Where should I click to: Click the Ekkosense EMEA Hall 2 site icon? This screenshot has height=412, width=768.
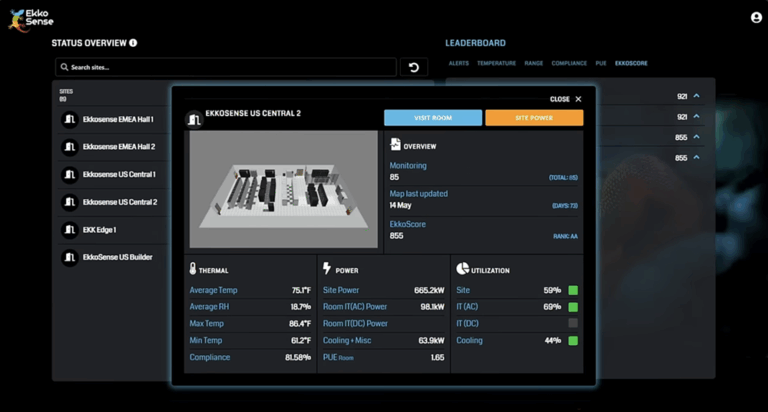tap(70, 147)
